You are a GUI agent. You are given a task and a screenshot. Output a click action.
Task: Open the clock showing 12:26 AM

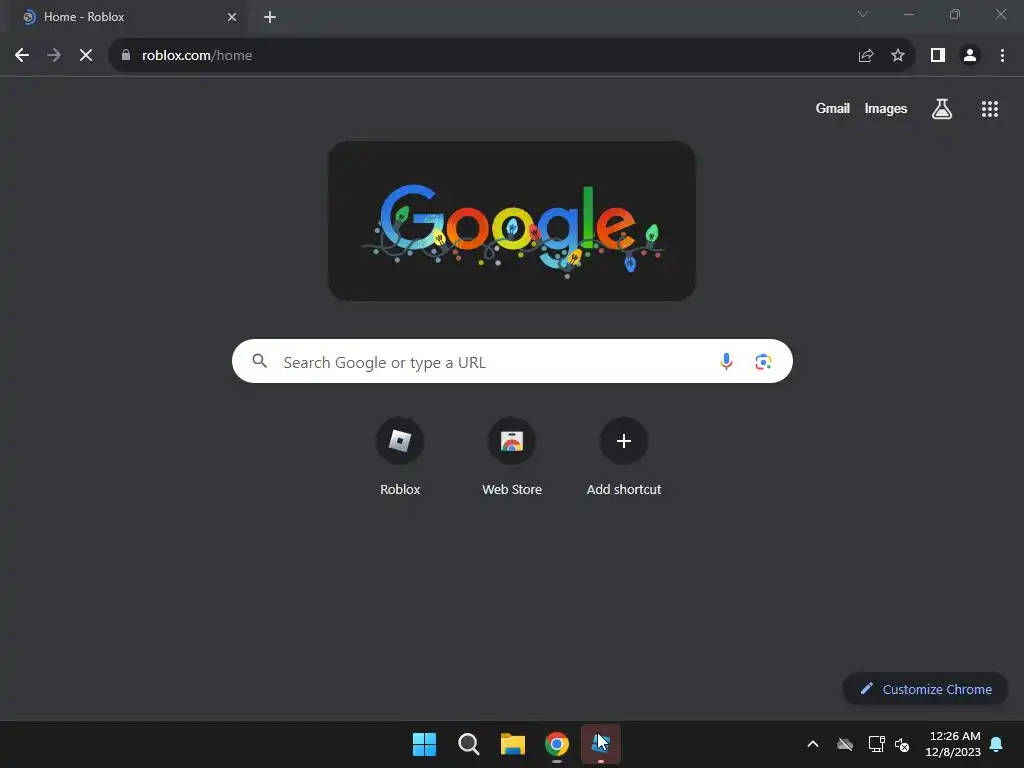953,744
